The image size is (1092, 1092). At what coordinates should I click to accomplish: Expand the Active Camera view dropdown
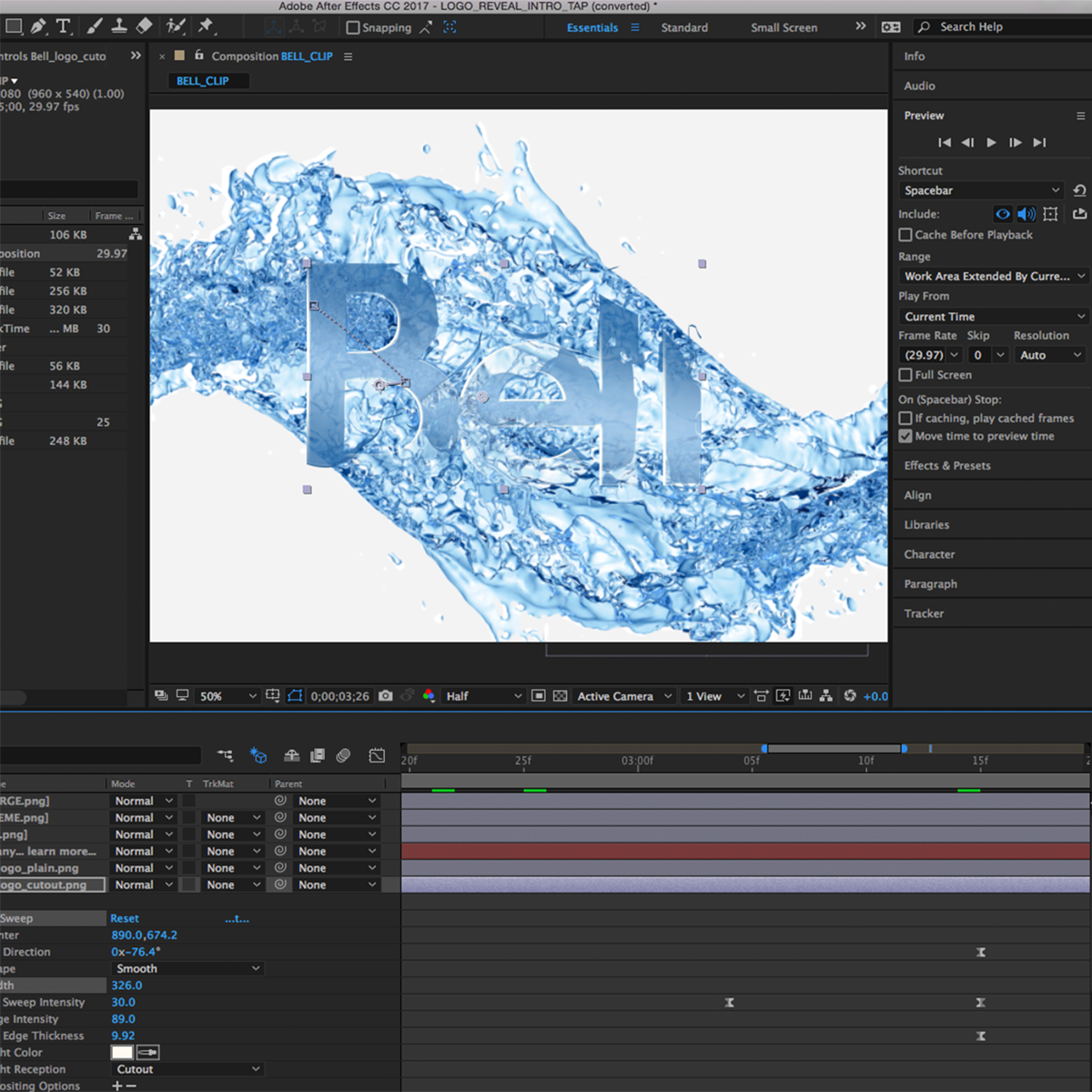point(624,696)
